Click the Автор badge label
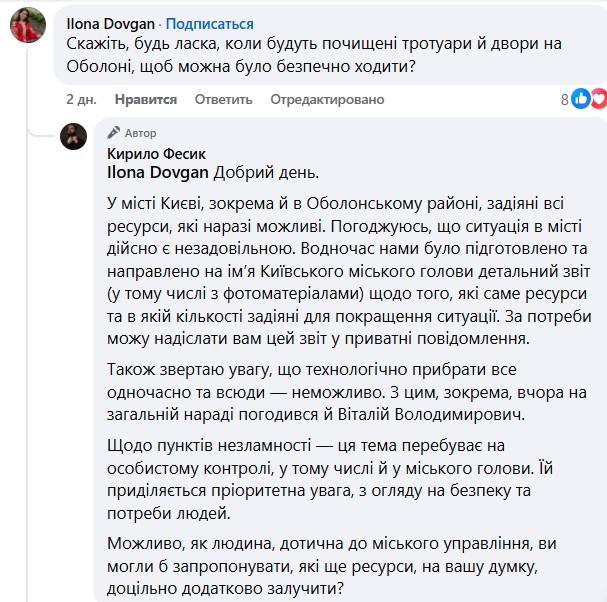This screenshot has height=602, width=607. click(141, 133)
